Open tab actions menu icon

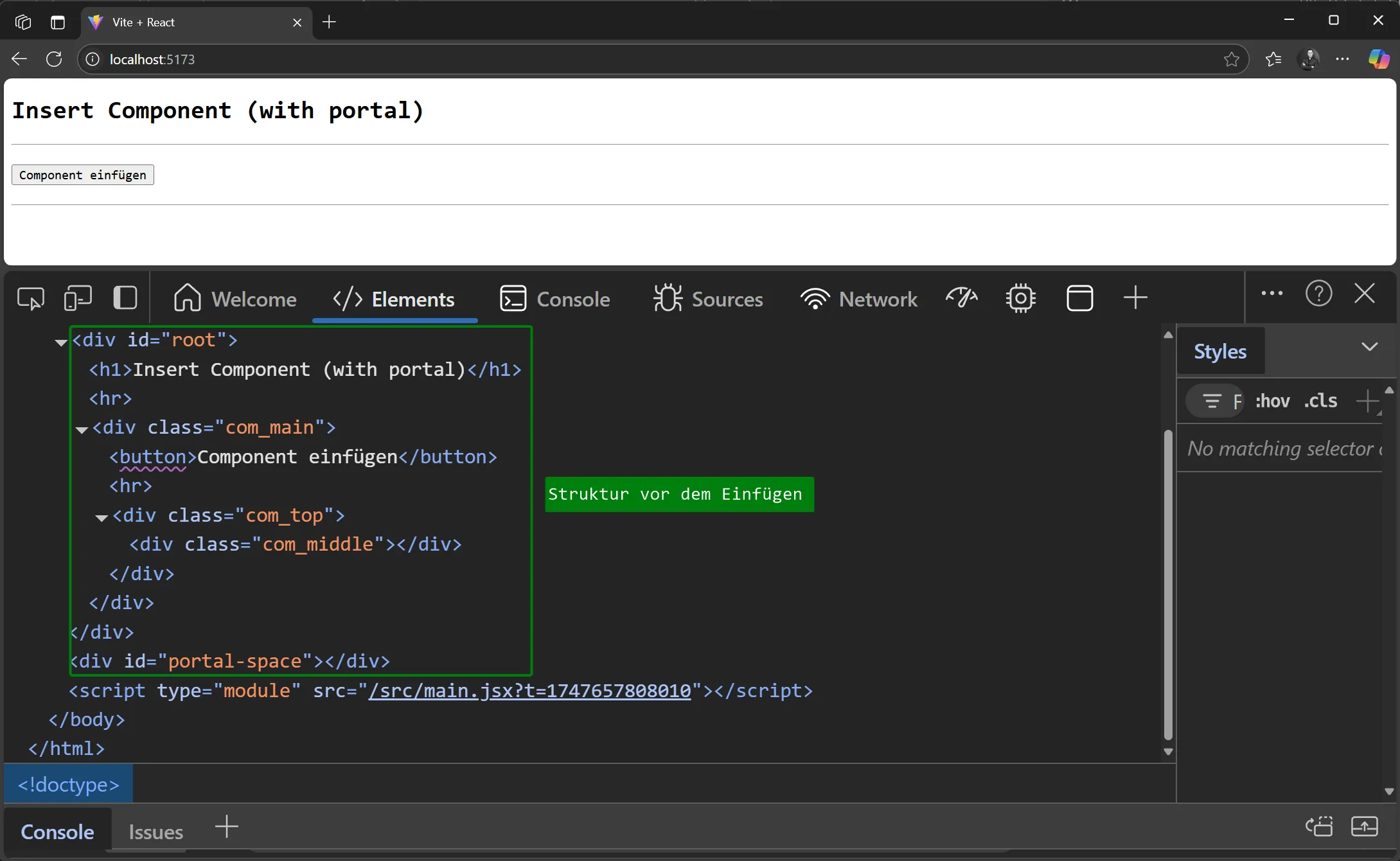coord(58,22)
